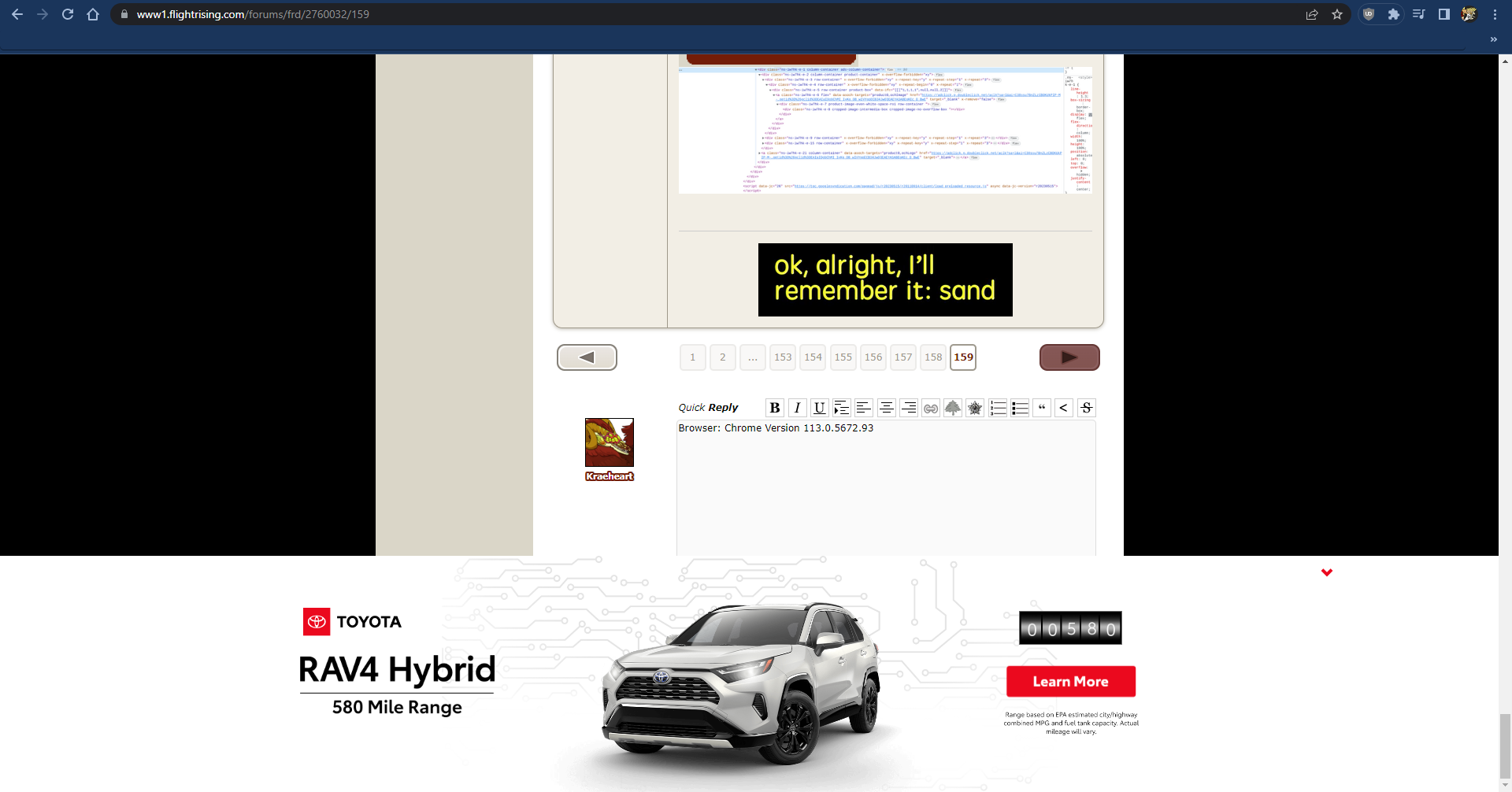Image resolution: width=1512 pixels, height=792 pixels.
Task: Go to previous page with left arrow
Action: point(587,357)
